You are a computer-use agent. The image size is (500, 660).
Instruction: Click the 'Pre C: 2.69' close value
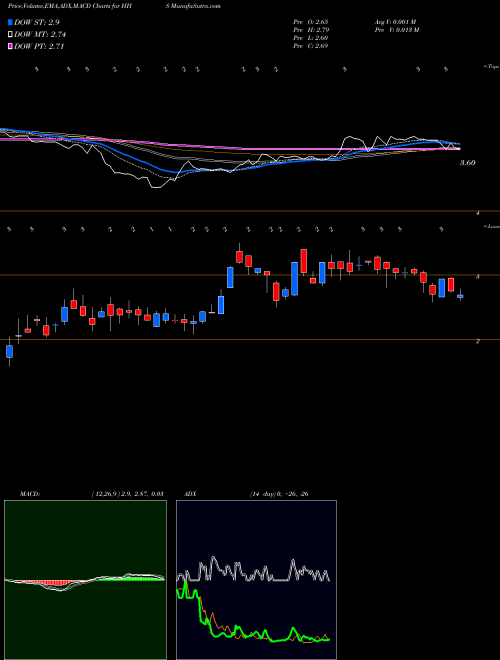click(311, 46)
